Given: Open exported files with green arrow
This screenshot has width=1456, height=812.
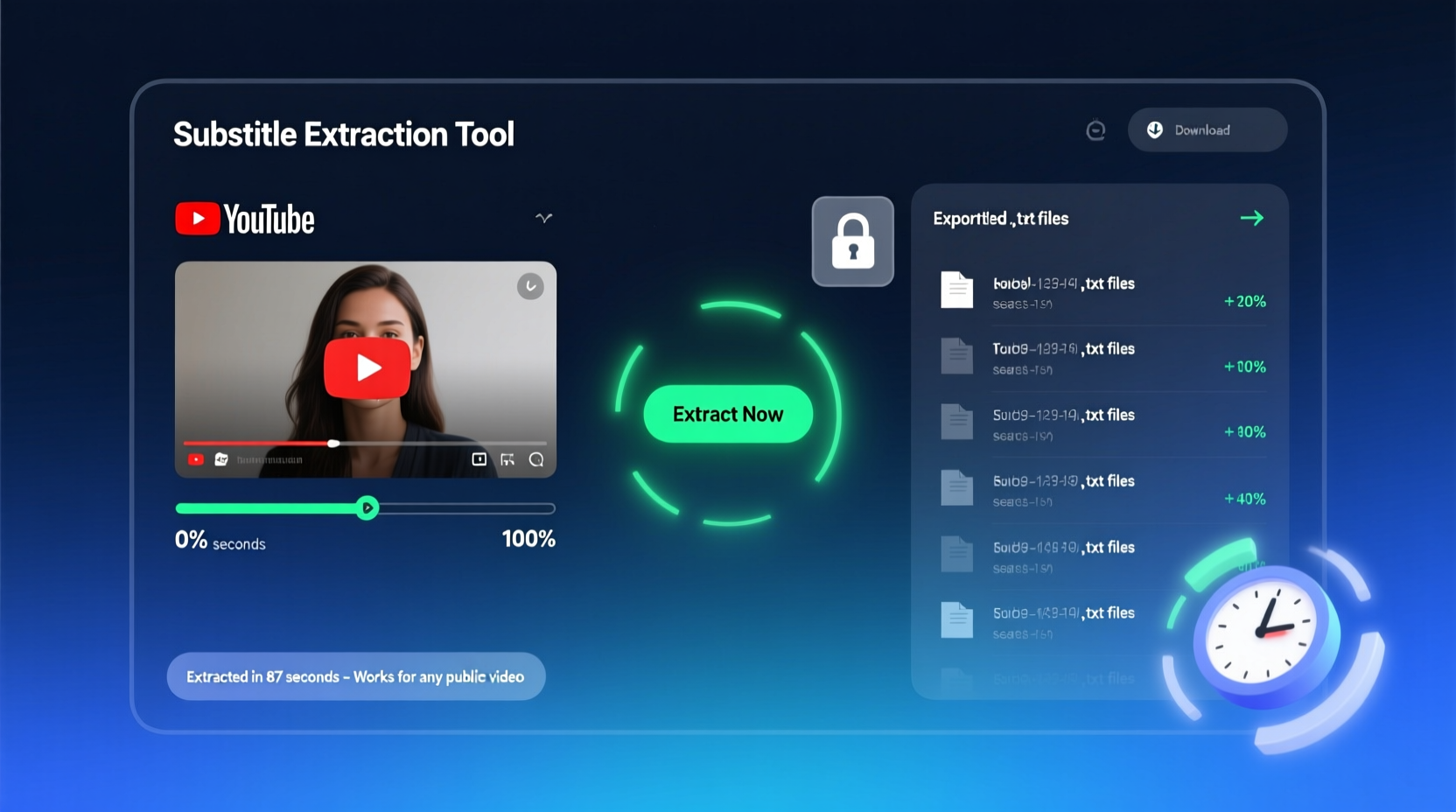Looking at the screenshot, I should (1252, 218).
